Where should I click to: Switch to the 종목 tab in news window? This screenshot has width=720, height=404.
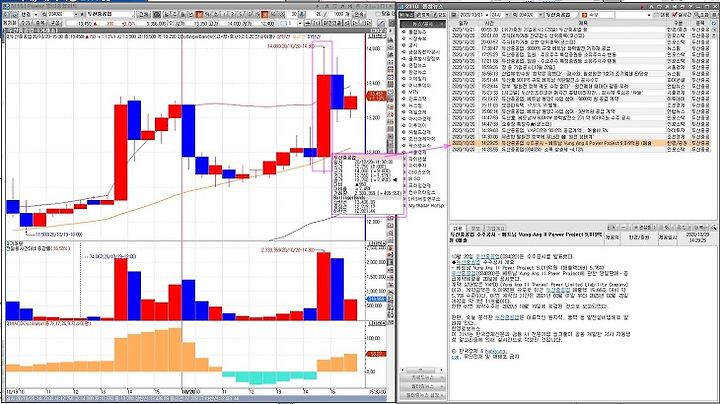click(x=423, y=15)
